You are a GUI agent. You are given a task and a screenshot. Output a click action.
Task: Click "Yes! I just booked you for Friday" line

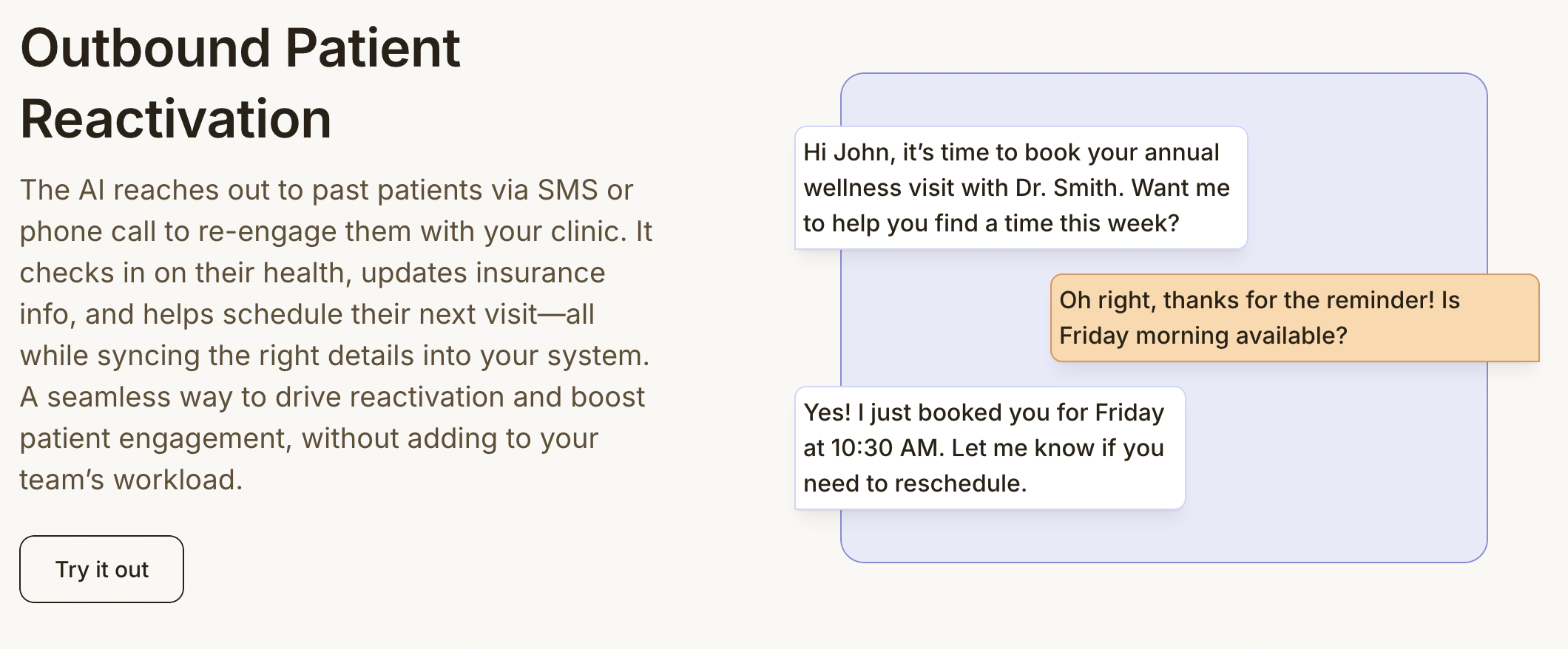click(x=983, y=412)
